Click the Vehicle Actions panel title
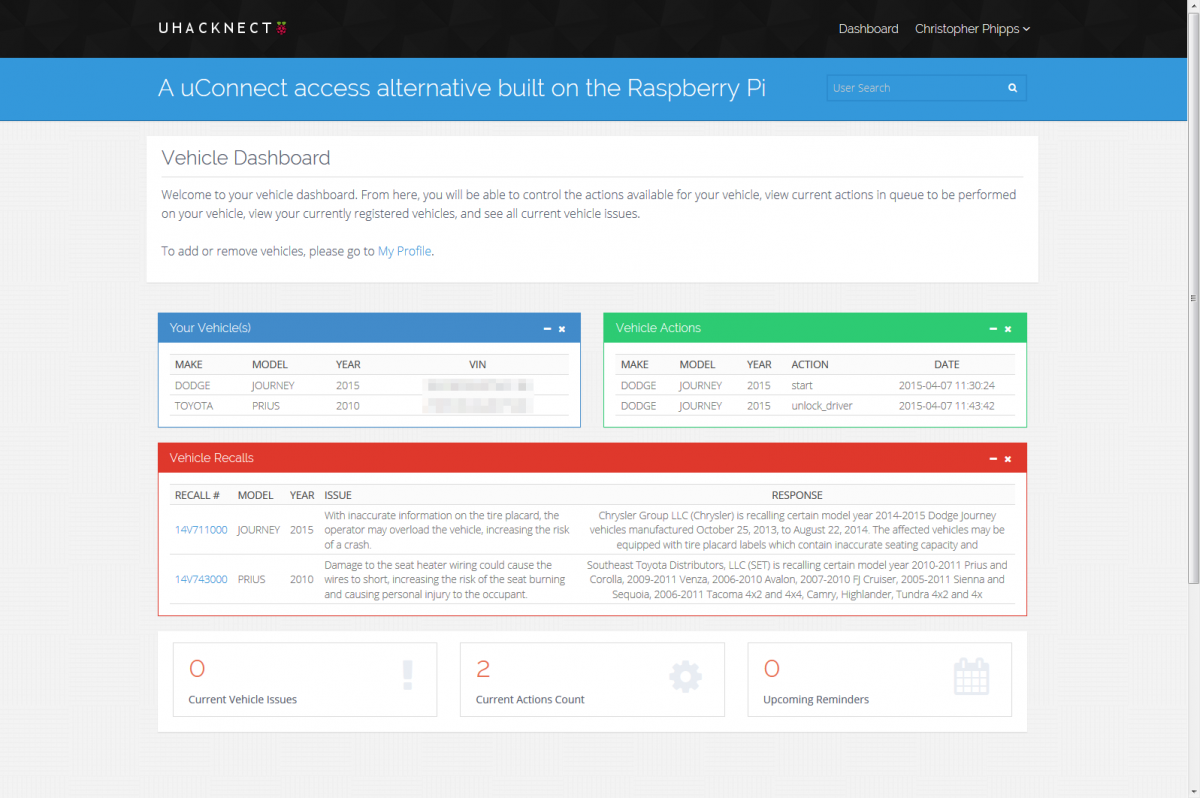Screen dimensions: 1200x798 tap(658, 328)
